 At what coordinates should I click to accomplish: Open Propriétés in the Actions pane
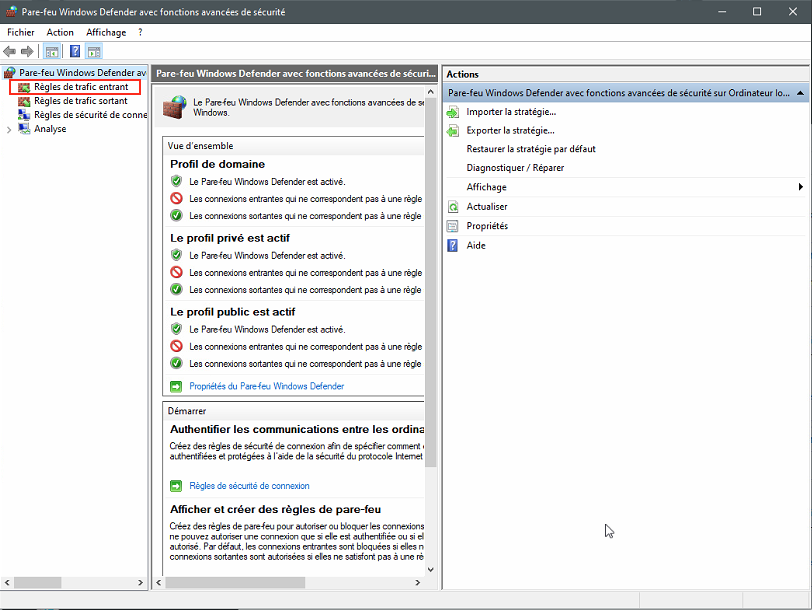487,226
